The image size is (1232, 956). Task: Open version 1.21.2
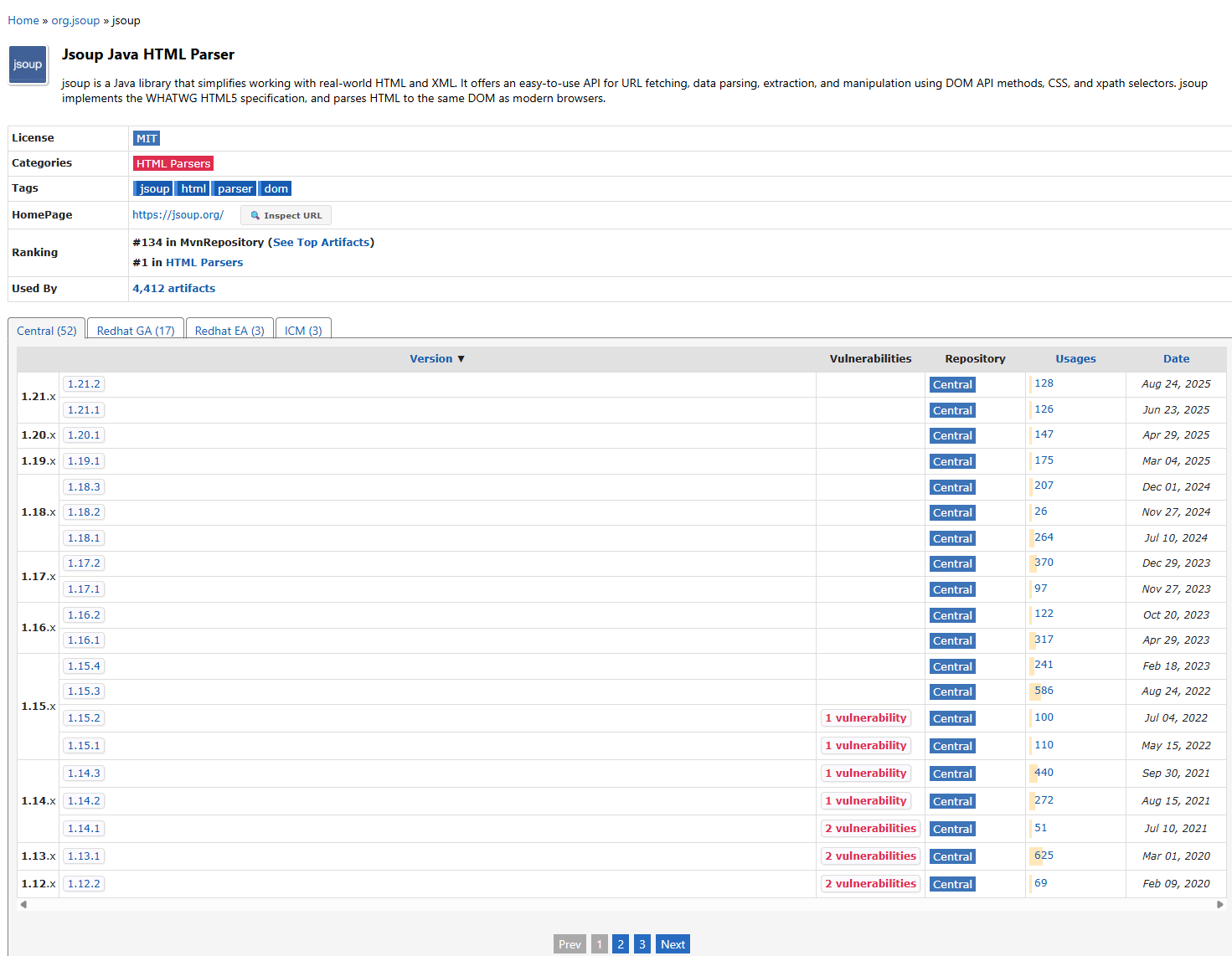point(84,384)
